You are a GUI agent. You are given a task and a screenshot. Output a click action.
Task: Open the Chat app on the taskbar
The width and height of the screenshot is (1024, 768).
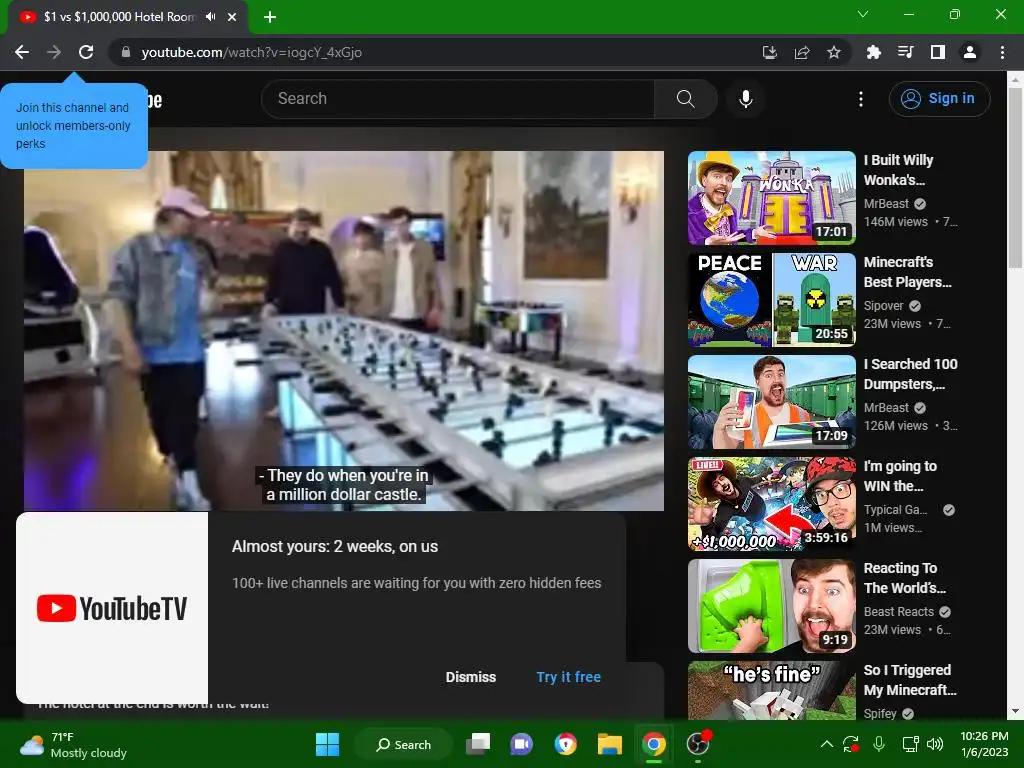[x=521, y=744]
